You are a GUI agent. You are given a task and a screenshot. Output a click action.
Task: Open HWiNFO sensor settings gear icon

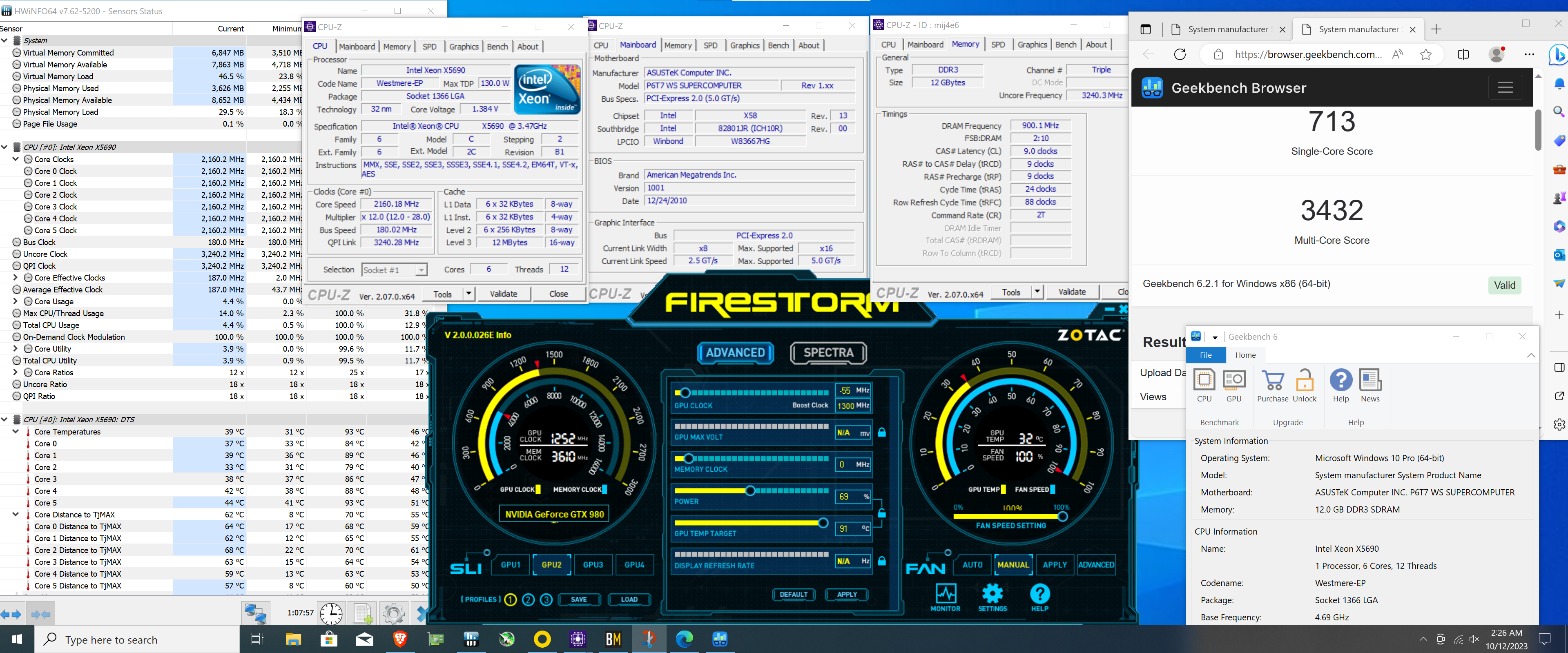coord(394,613)
